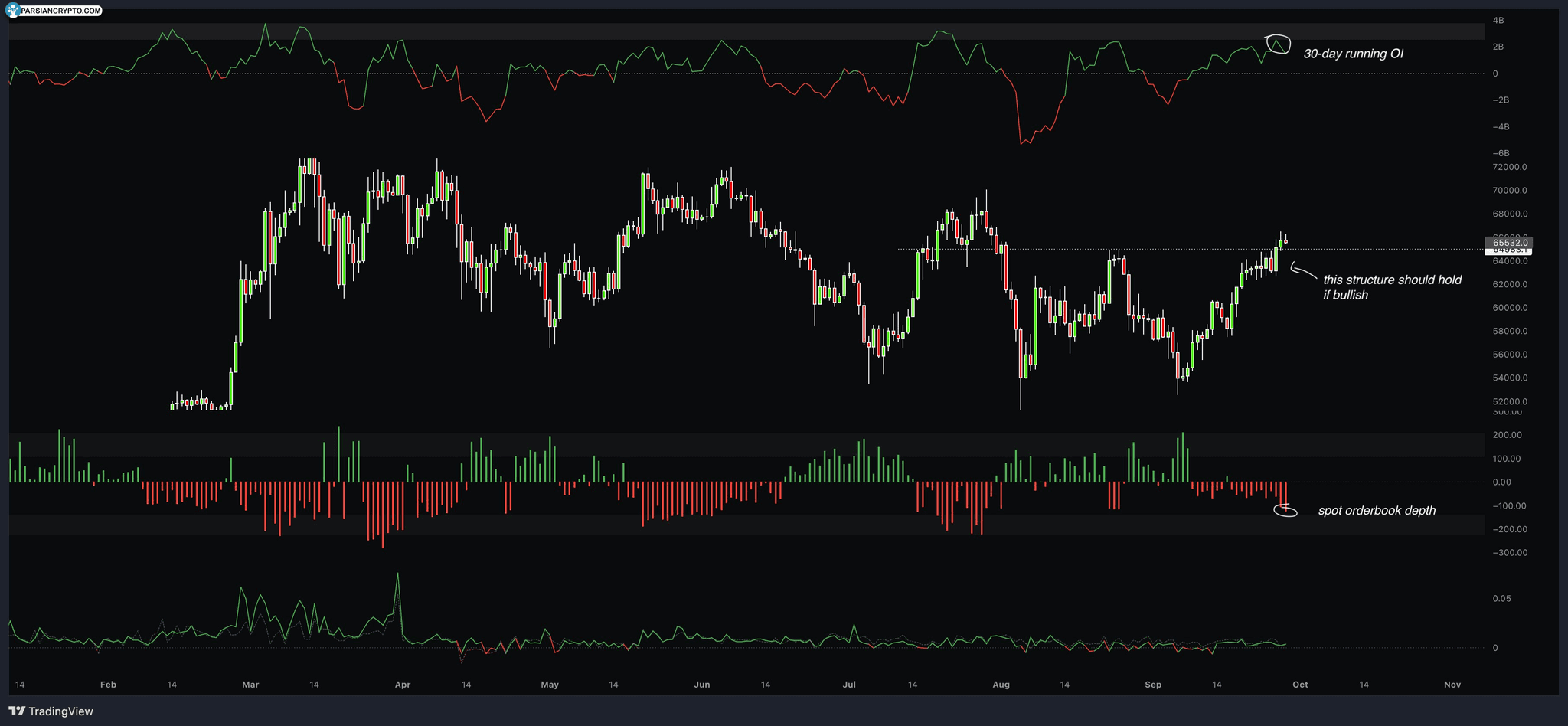Click the Nov label on time axis
This screenshot has height=726, width=1568.
click(x=1452, y=685)
